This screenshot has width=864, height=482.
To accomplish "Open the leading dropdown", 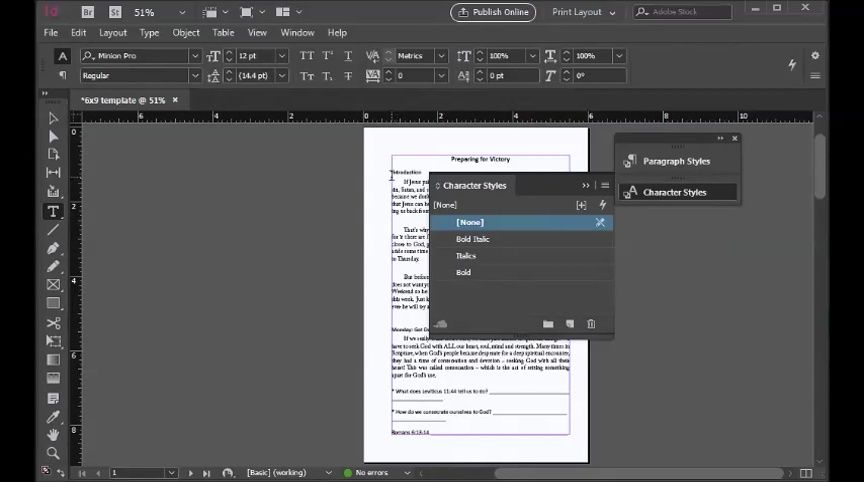I will [x=282, y=75].
